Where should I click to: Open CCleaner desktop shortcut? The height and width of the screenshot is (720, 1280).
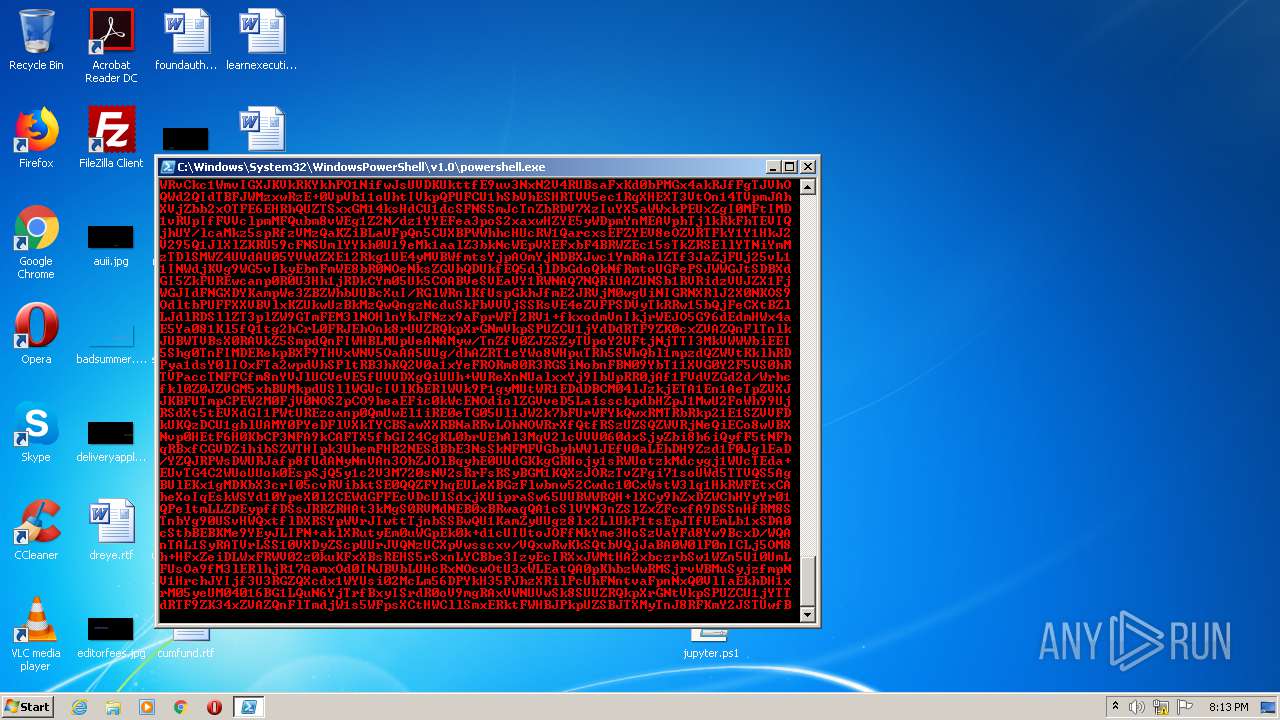(x=36, y=530)
